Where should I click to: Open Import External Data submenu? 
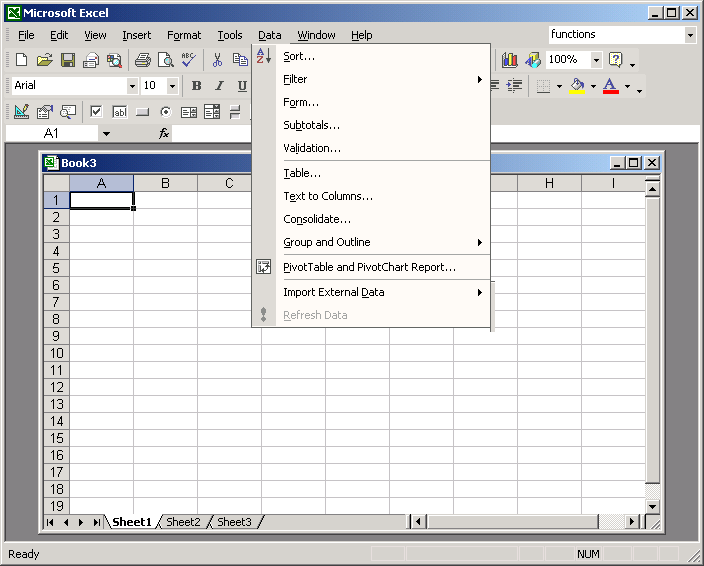[370, 292]
